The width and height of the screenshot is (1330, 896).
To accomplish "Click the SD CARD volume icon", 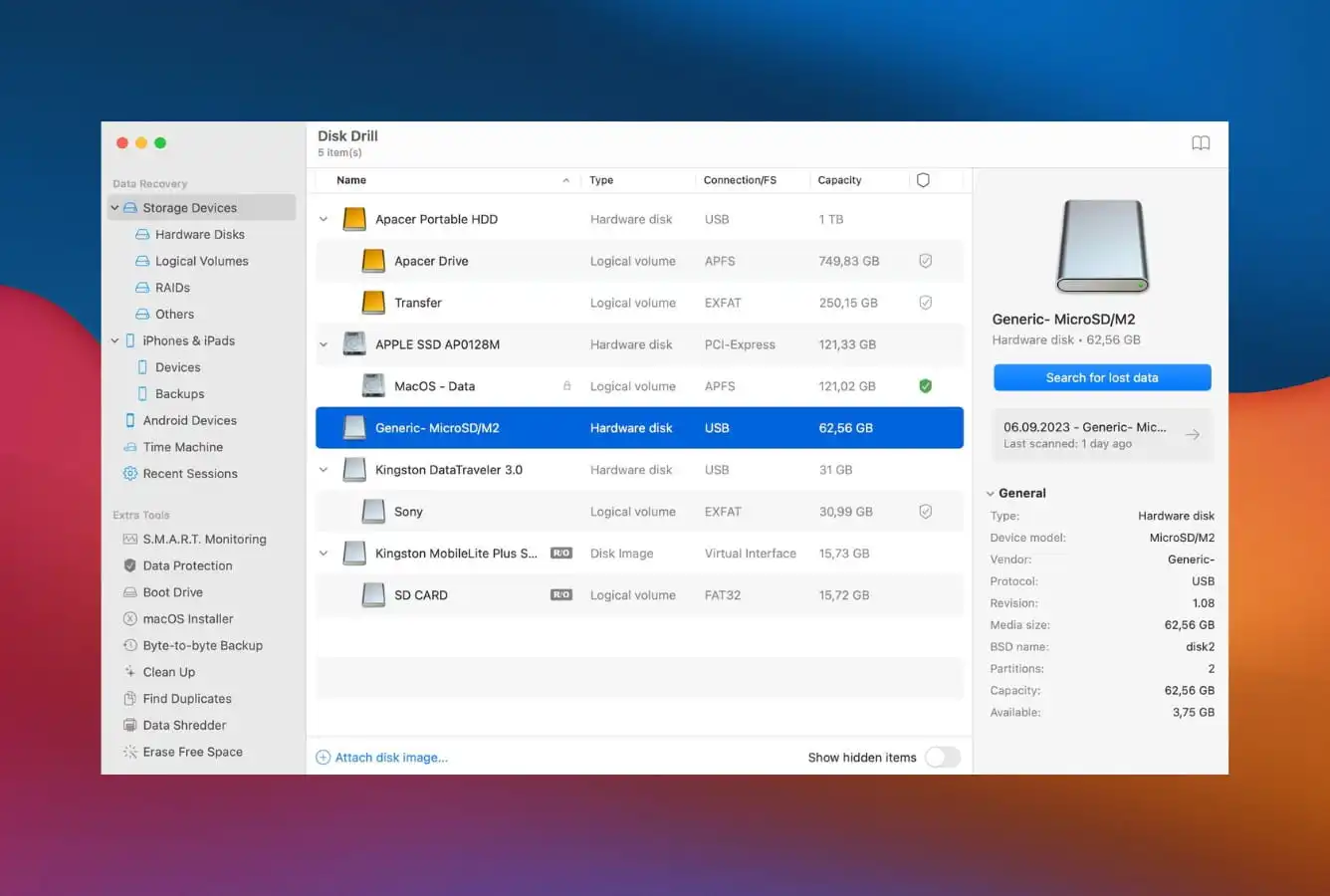I will point(373,595).
